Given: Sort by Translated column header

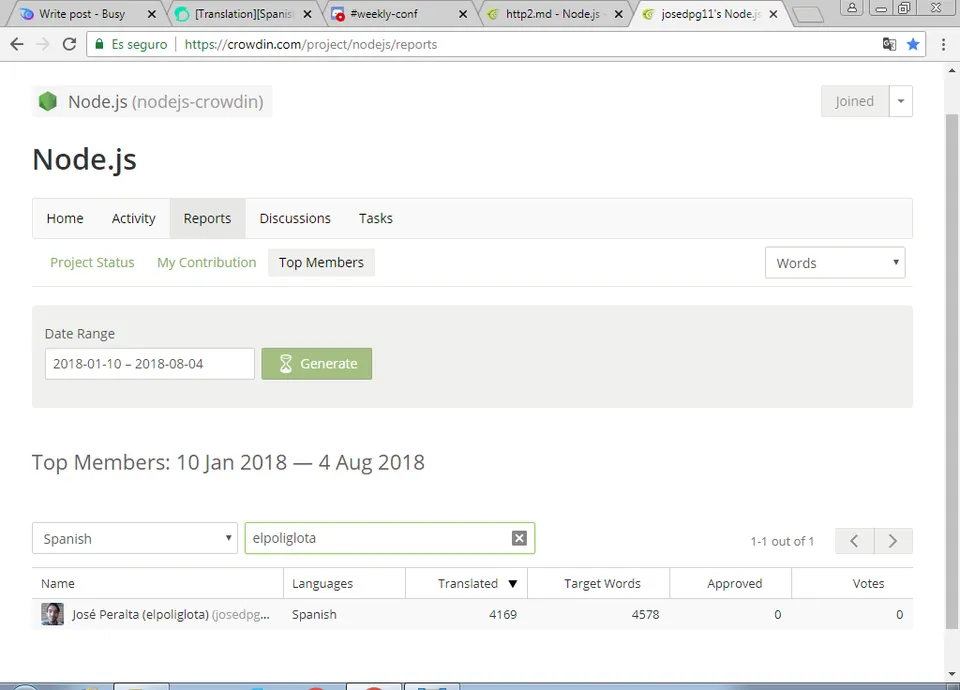Looking at the screenshot, I should coord(467,583).
